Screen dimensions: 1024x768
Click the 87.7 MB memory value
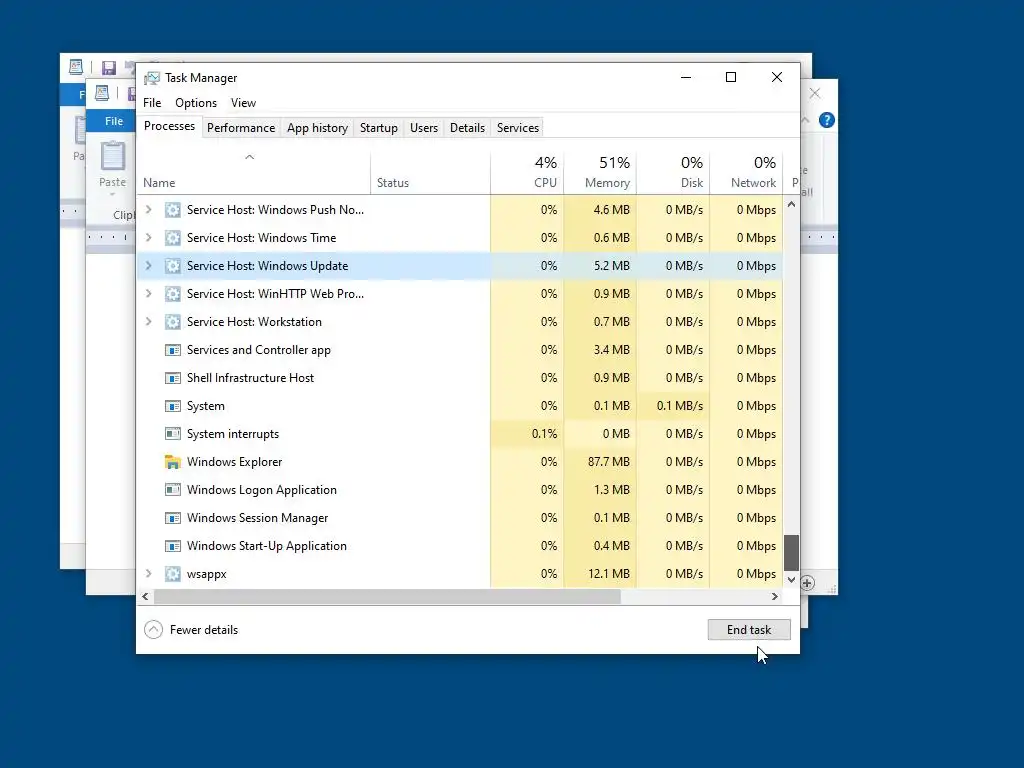point(609,462)
